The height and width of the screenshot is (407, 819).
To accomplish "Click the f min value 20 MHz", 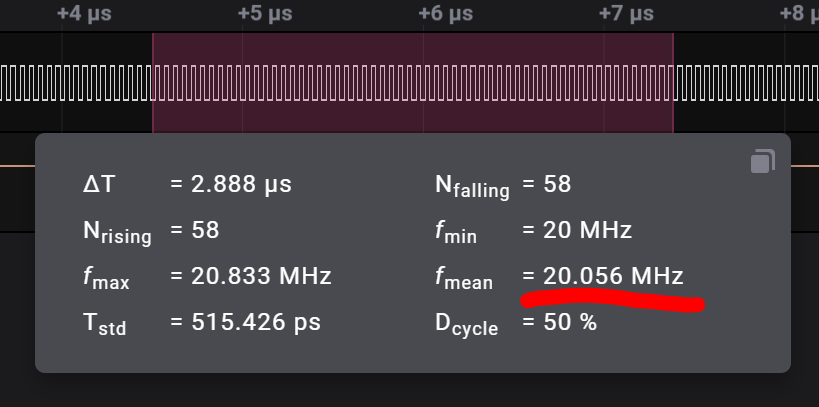I will click(x=588, y=230).
